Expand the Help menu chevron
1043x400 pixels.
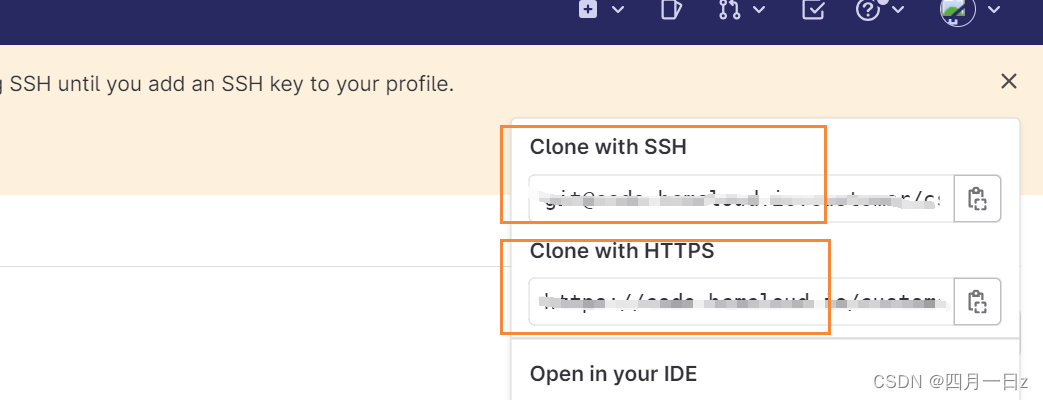pos(897,10)
